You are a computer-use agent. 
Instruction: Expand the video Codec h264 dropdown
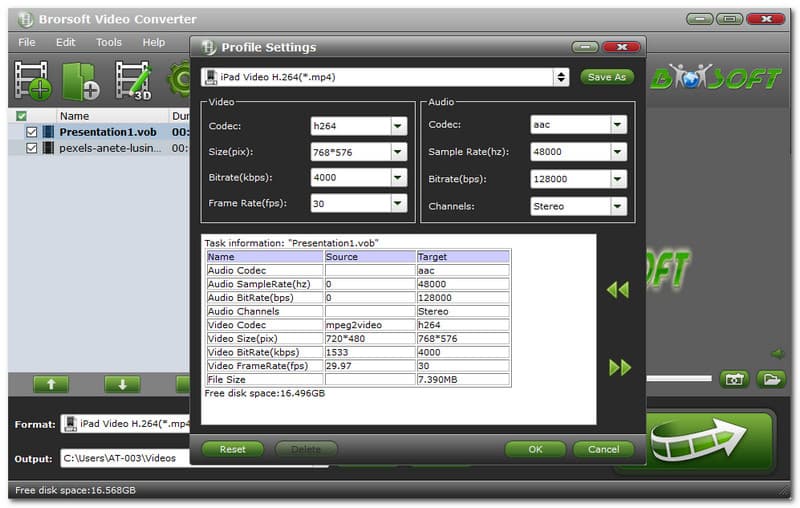398,126
